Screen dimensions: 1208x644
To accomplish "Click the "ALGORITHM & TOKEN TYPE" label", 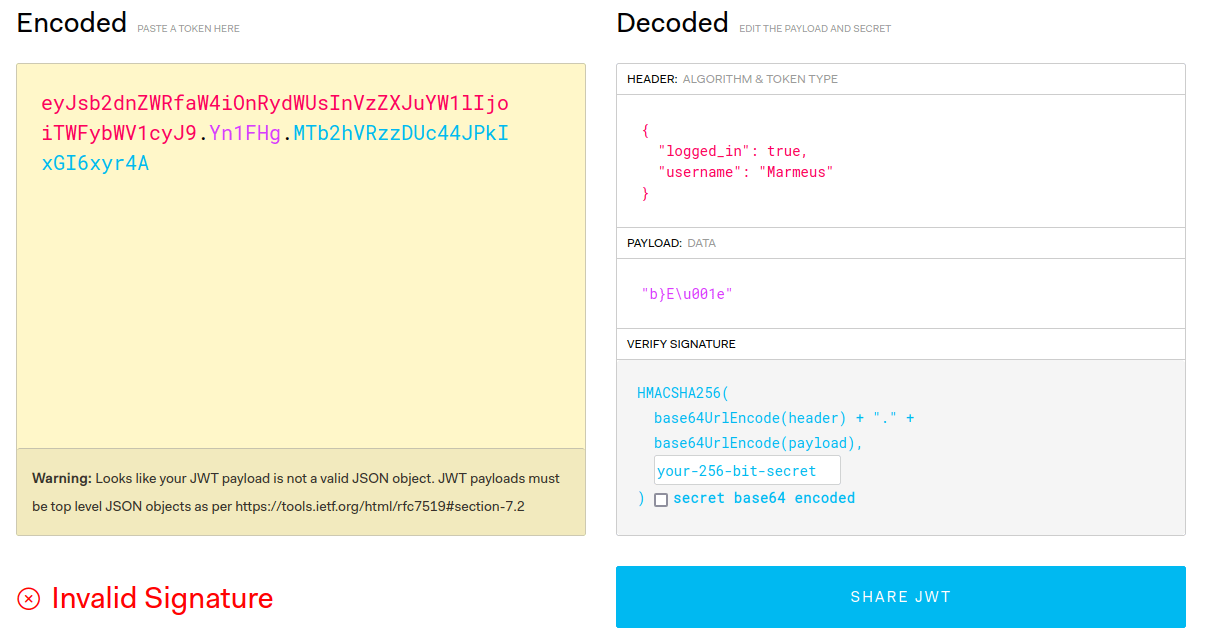I will pos(760,79).
